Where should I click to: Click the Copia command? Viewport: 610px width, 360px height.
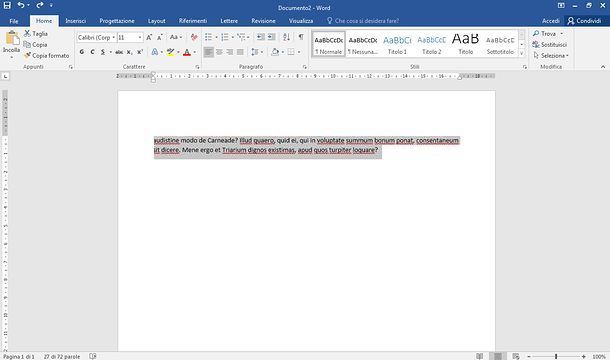click(35, 45)
